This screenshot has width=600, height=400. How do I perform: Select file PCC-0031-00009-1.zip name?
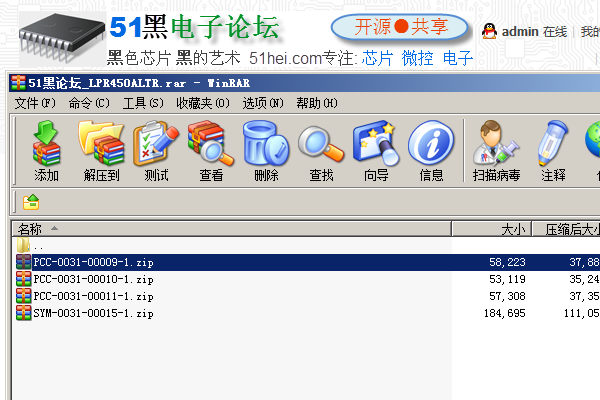[x=93, y=262]
